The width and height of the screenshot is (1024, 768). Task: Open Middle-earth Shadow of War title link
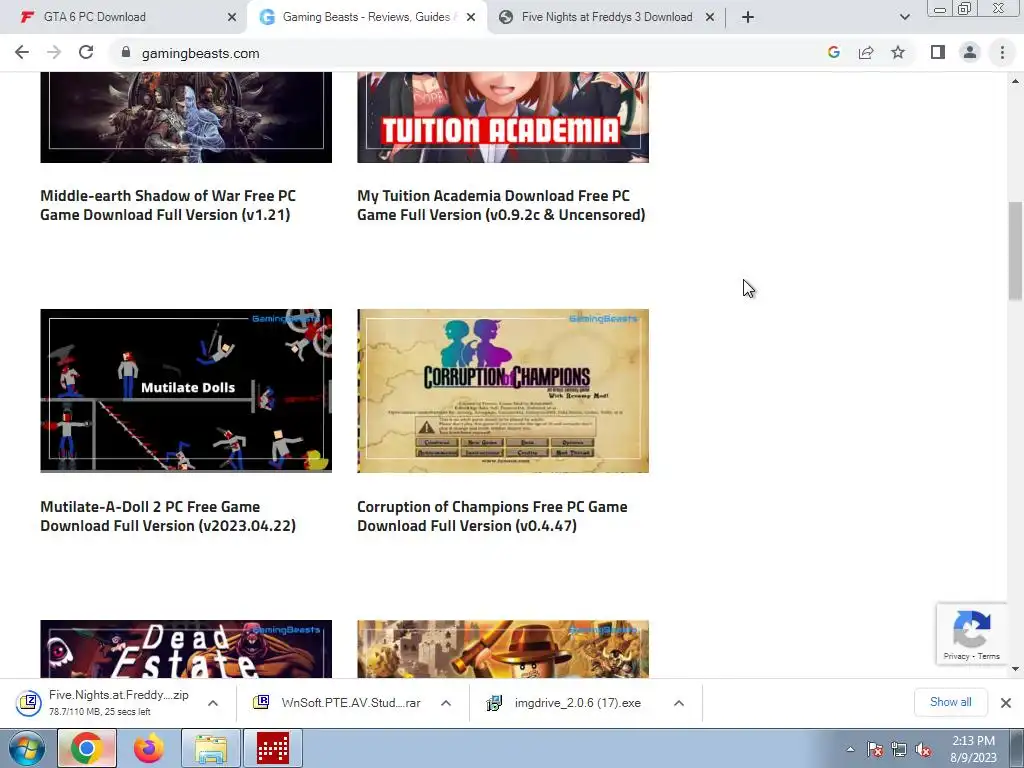point(168,205)
